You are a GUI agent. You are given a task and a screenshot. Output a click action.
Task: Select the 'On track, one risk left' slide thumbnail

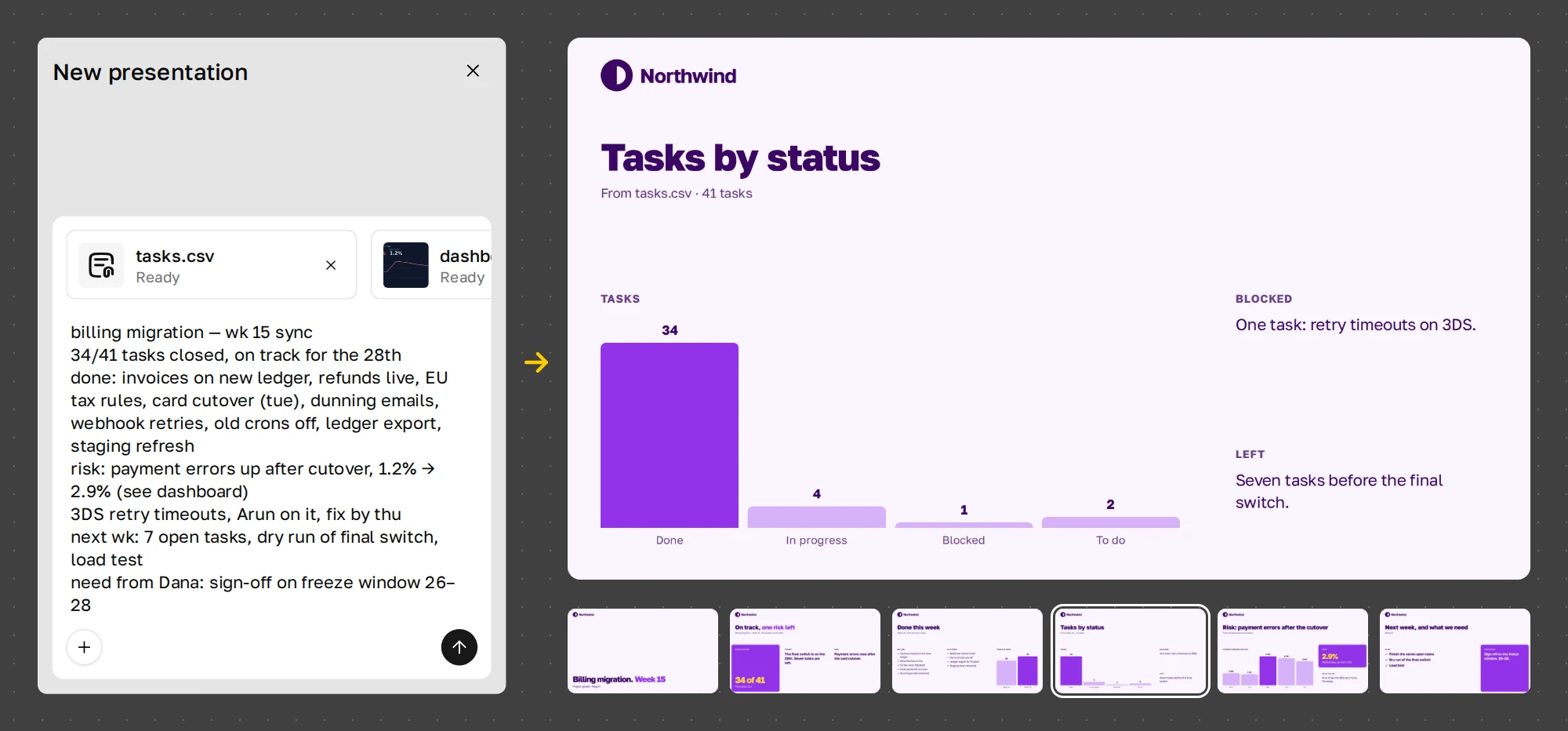click(x=805, y=651)
